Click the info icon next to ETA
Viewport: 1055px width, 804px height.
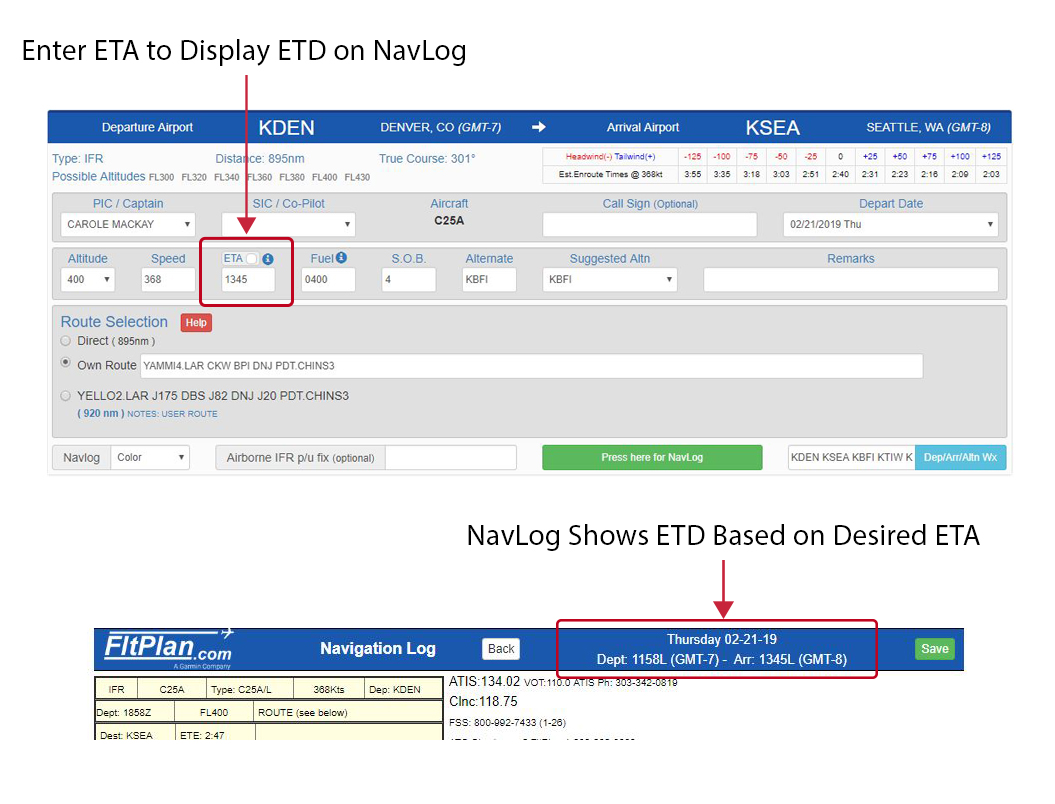coord(268,259)
